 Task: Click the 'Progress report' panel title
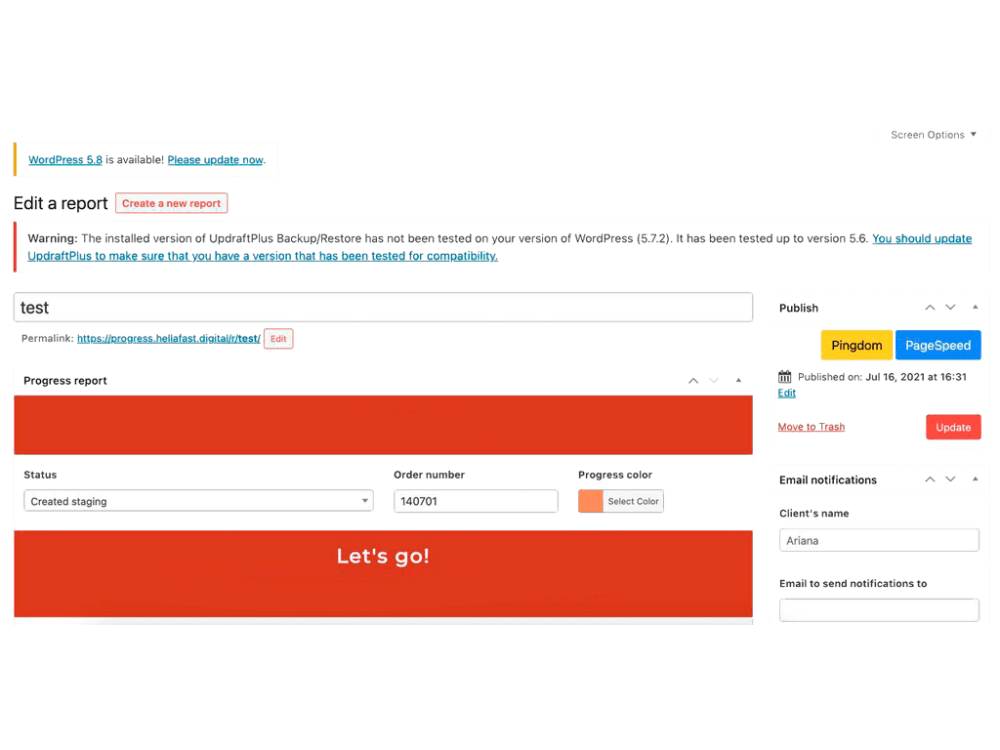coord(65,381)
